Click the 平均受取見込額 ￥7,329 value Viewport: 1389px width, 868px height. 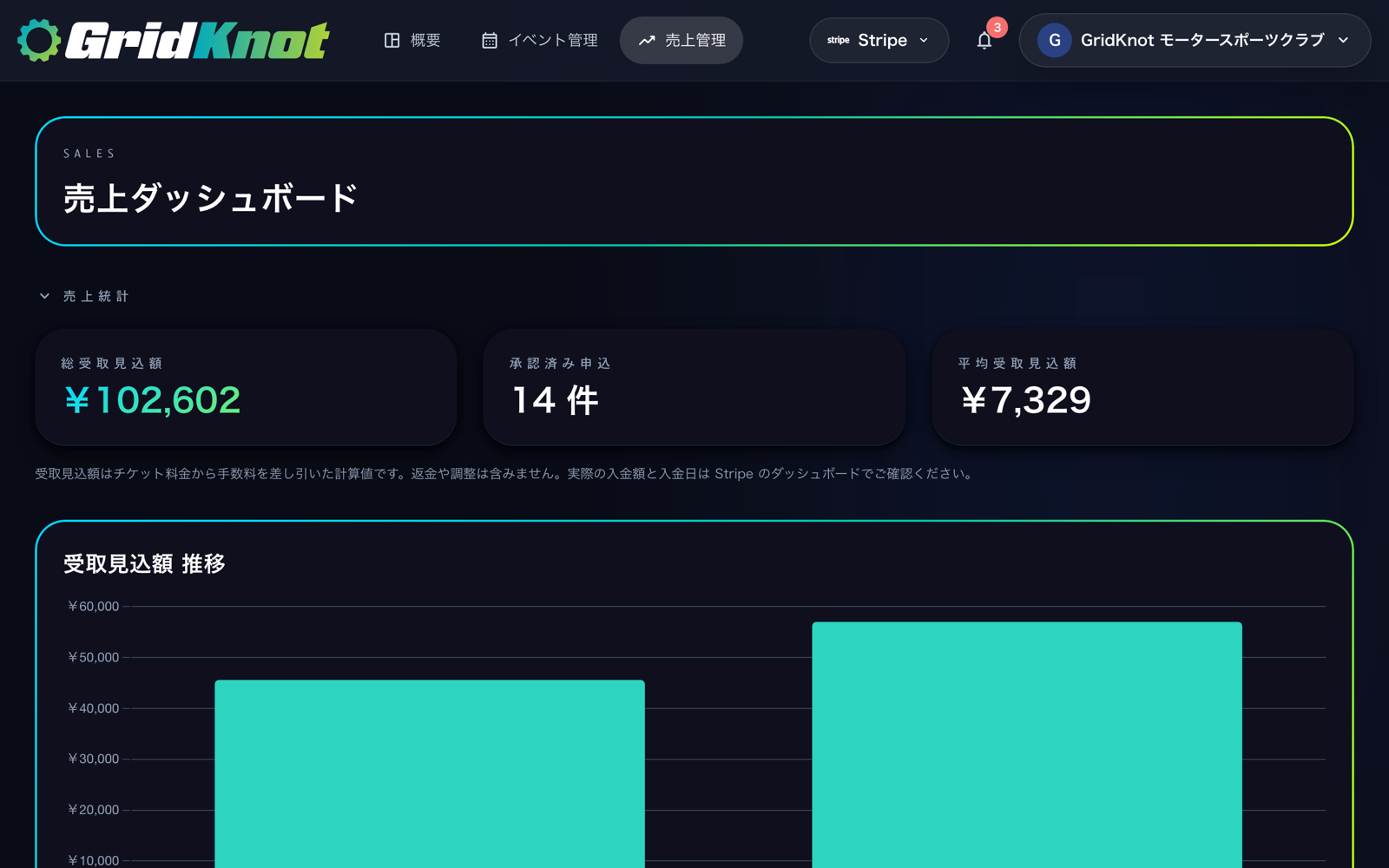click(1025, 400)
